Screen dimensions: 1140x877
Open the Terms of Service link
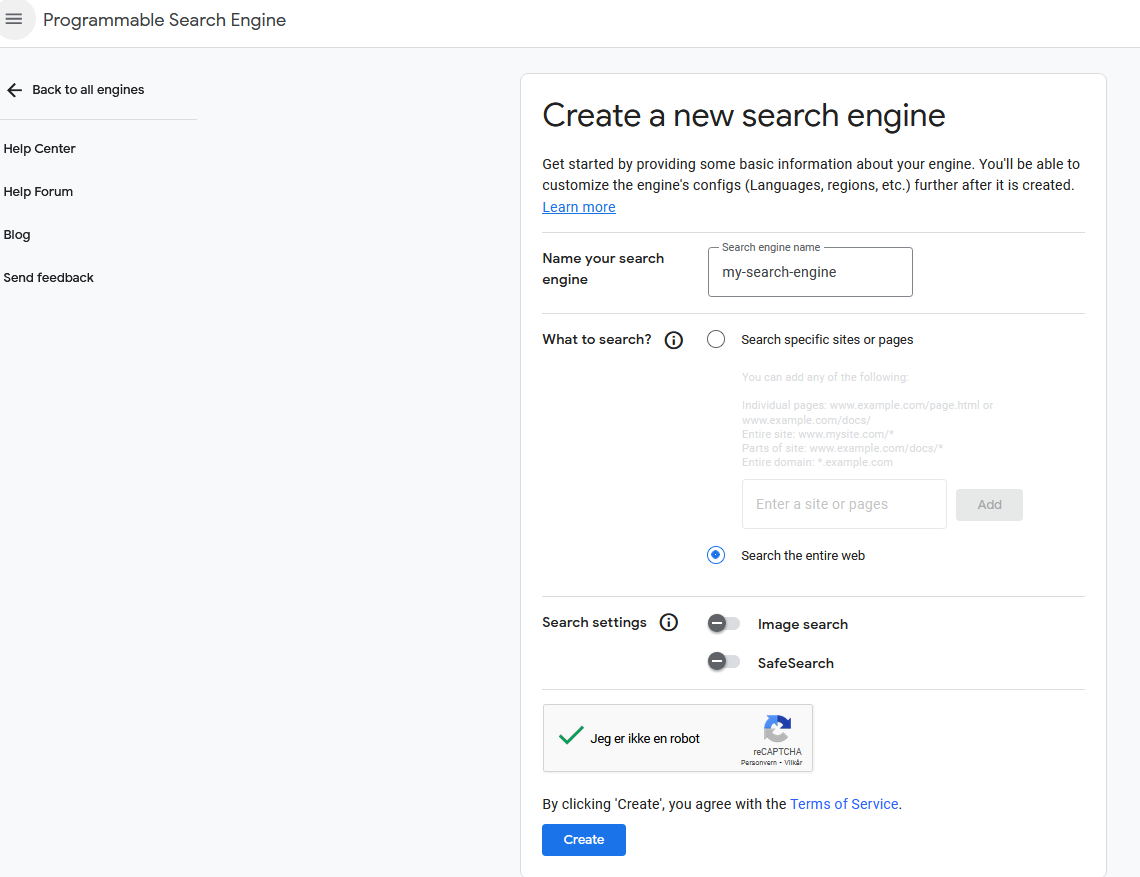[844, 804]
